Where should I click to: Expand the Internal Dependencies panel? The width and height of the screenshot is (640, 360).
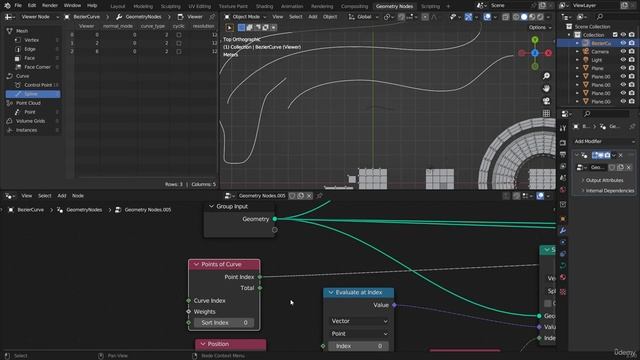point(608,191)
